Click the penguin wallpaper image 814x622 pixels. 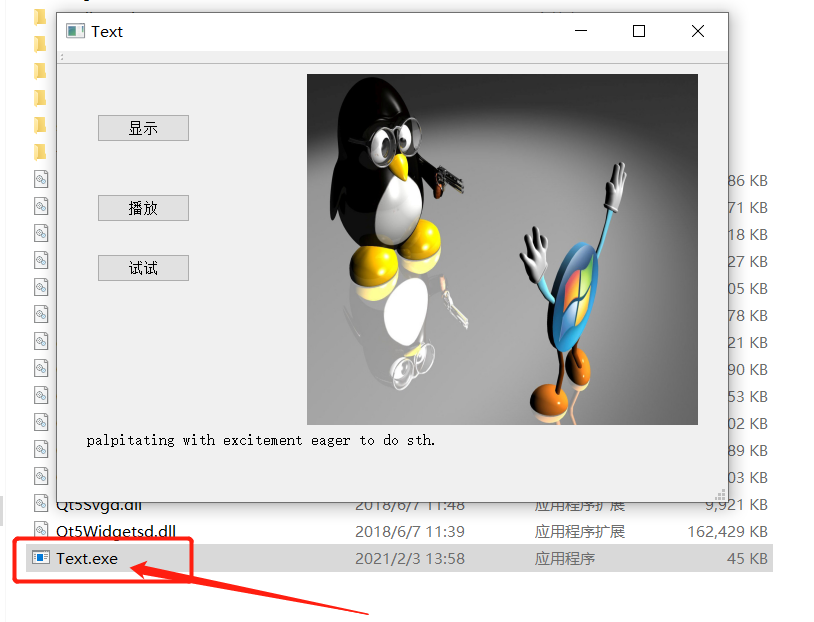pos(500,248)
